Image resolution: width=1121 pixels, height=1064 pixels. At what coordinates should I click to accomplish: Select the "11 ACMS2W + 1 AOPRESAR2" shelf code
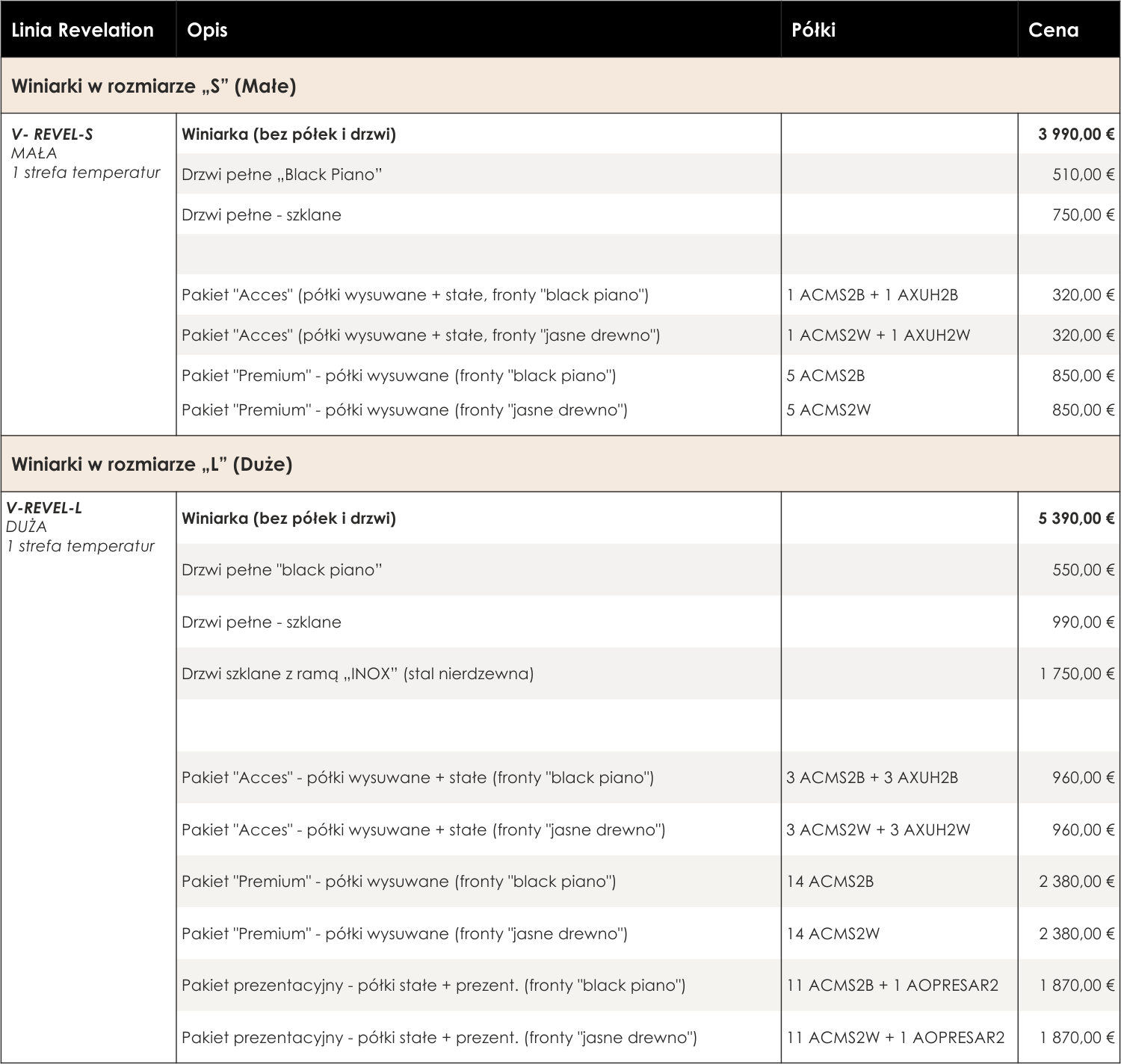[895, 1038]
